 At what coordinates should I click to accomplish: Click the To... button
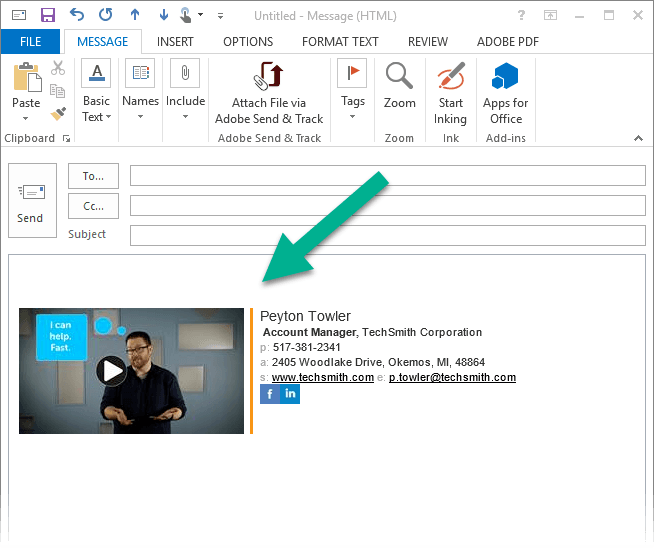pos(93,176)
